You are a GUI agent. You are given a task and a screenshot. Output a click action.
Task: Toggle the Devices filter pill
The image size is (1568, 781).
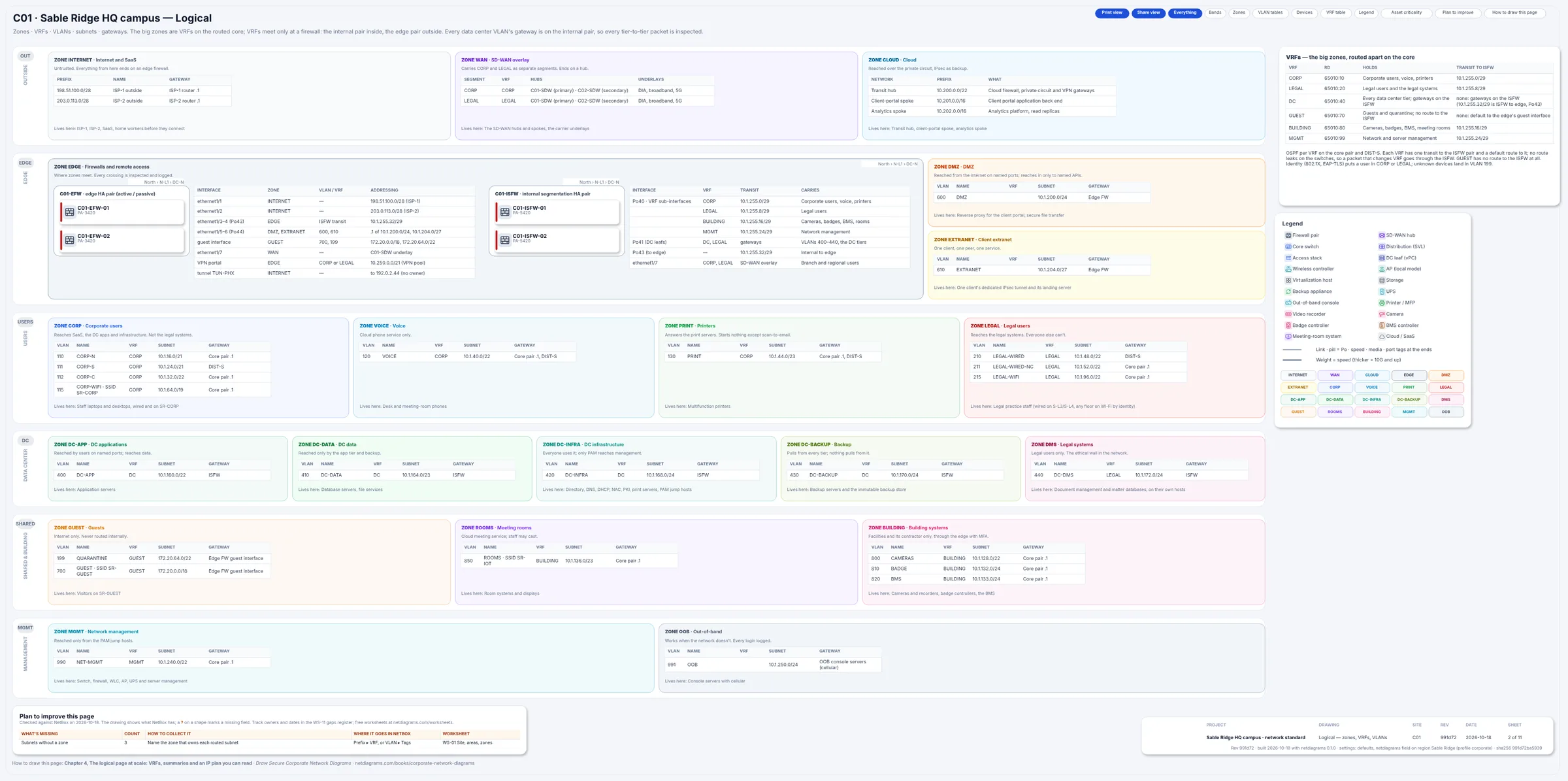(1304, 12)
